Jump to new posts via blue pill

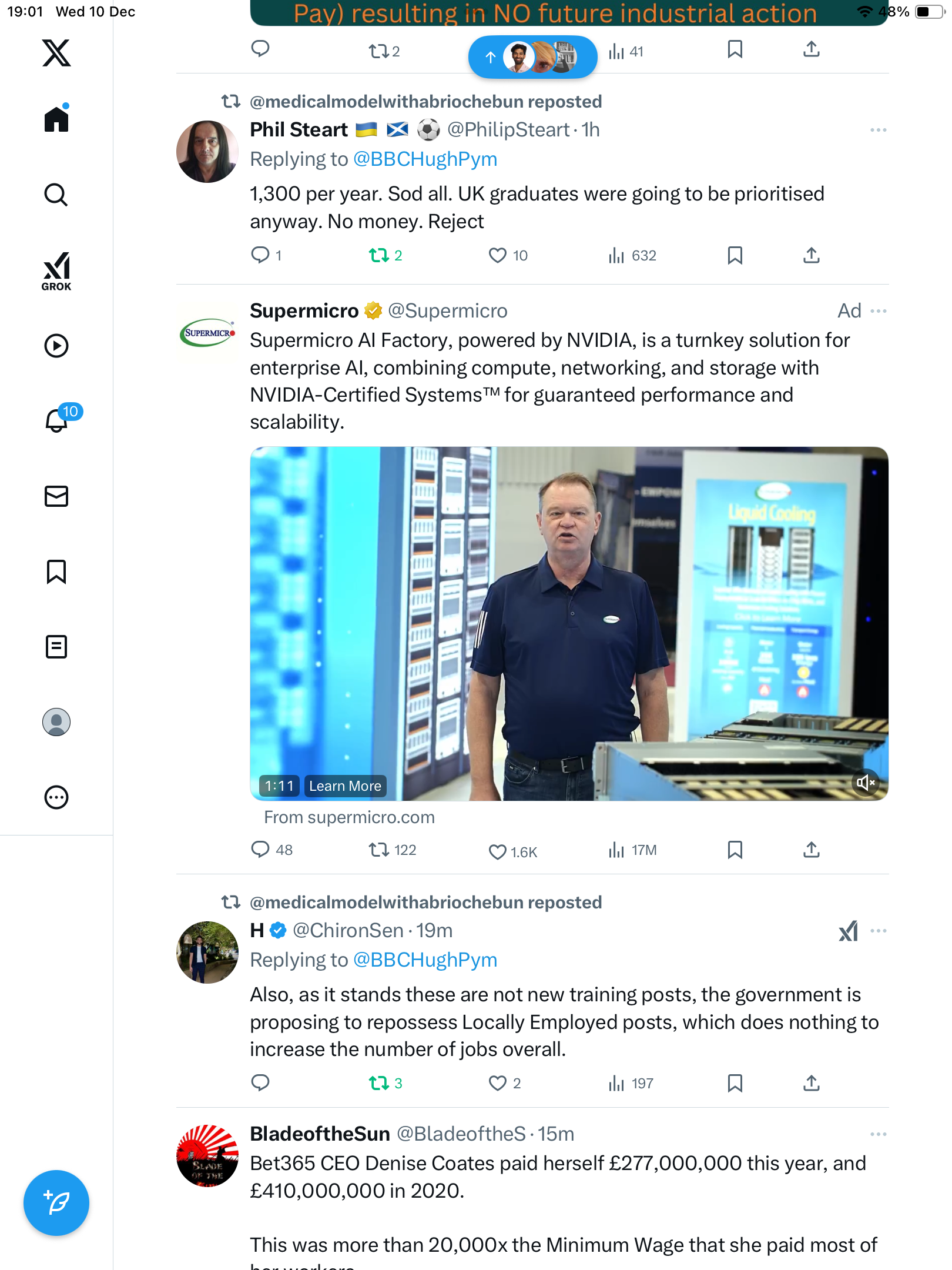(532, 57)
